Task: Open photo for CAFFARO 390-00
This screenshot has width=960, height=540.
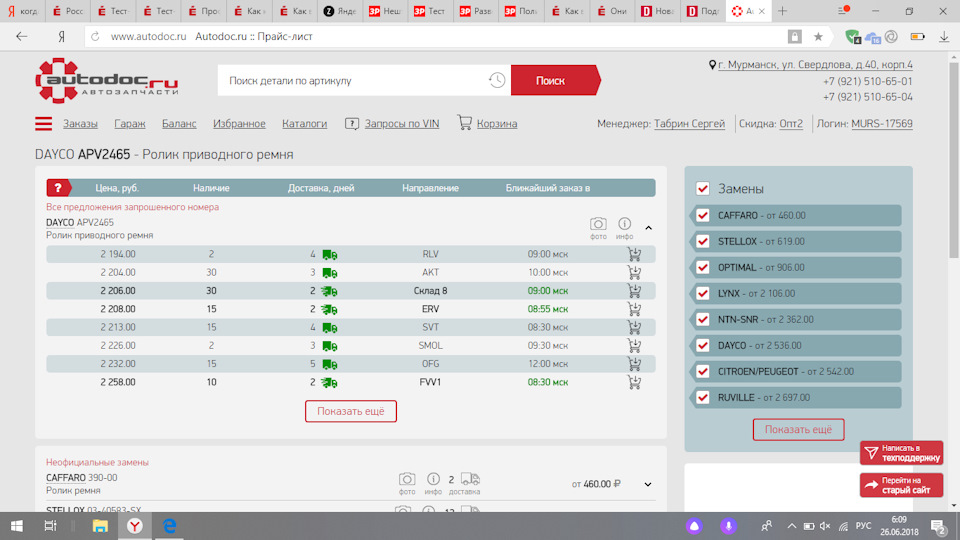Action: [x=407, y=479]
